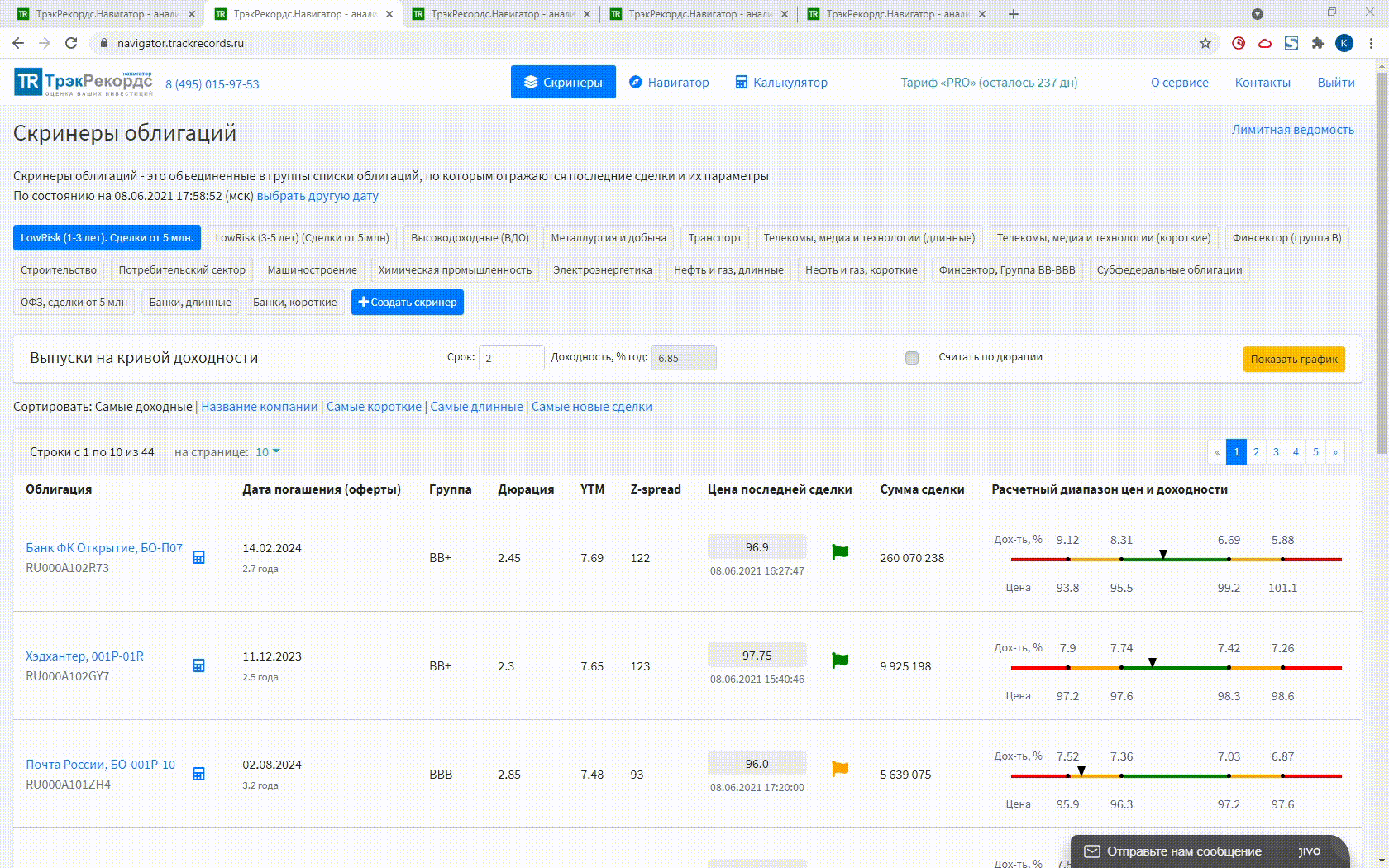The height and width of the screenshot is (868, 1389).
Task: Close the third browser tab
Action: tap(587, 14)
